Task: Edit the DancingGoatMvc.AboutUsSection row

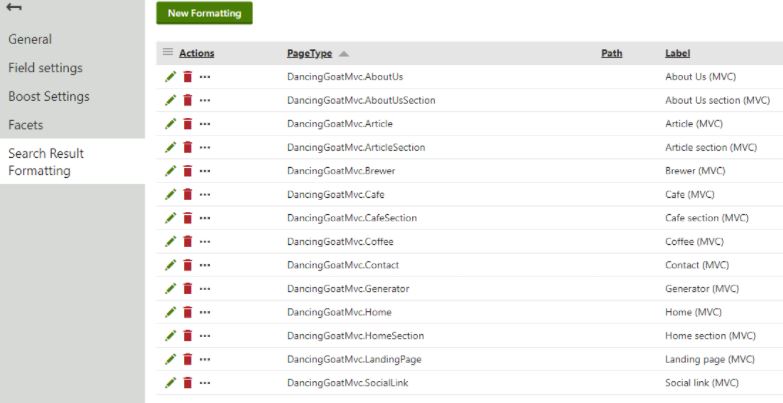Action: tap(171, 100)
